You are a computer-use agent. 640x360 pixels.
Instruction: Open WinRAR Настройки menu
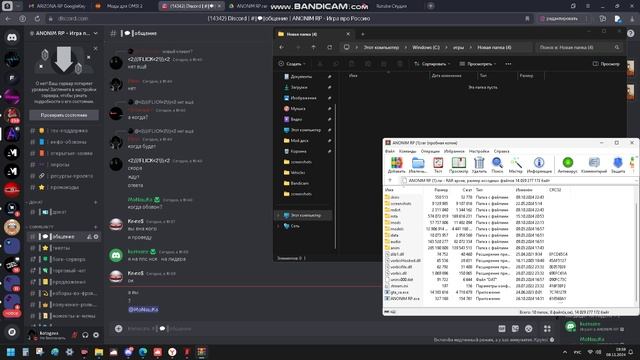[x=479, y=151]
